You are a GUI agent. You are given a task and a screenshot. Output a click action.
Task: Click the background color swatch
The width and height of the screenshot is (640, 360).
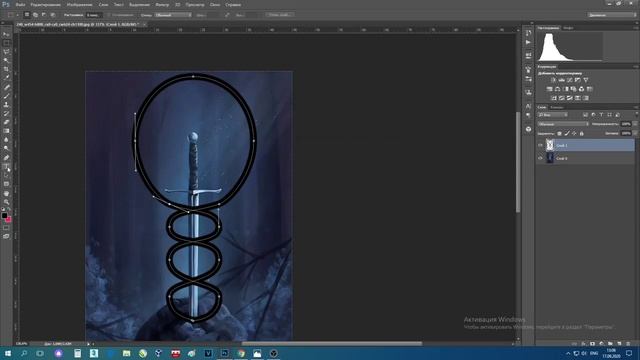click(8, 220)
